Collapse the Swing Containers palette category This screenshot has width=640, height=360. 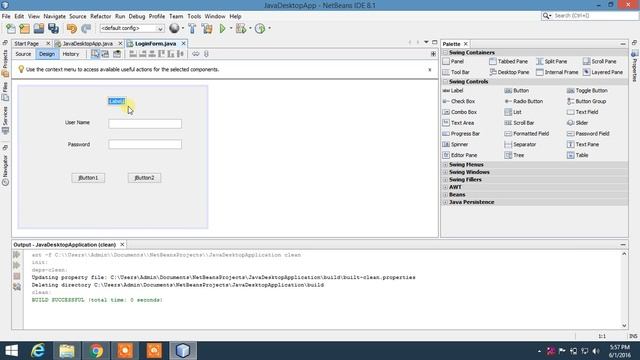pyautogui.click(x=445, y=53)
